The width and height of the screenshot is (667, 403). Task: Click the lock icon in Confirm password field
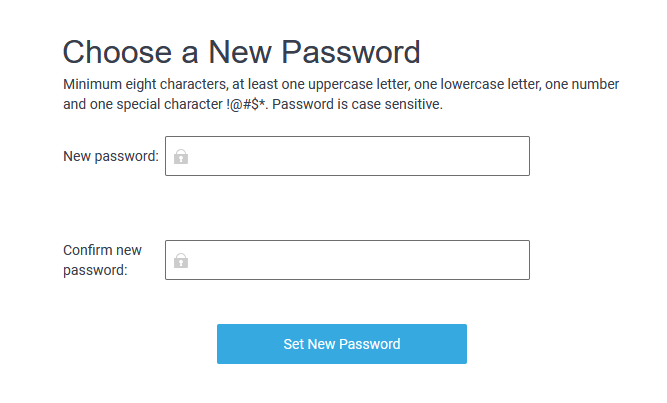click(x=181, y=261)
